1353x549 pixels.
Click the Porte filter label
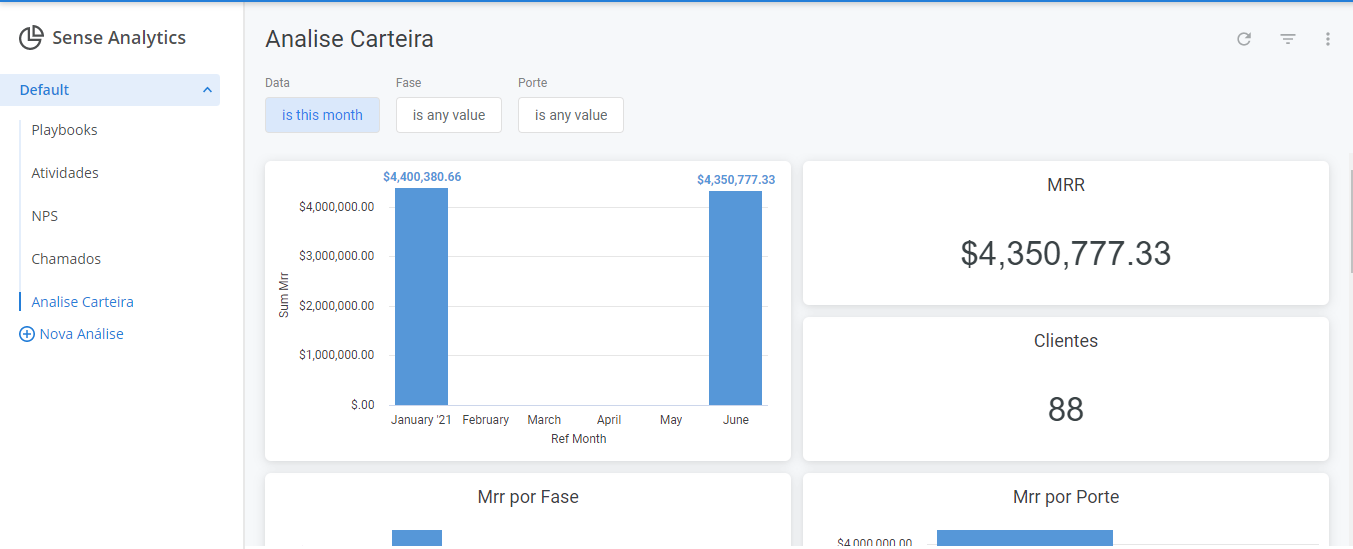pos(532,83)
